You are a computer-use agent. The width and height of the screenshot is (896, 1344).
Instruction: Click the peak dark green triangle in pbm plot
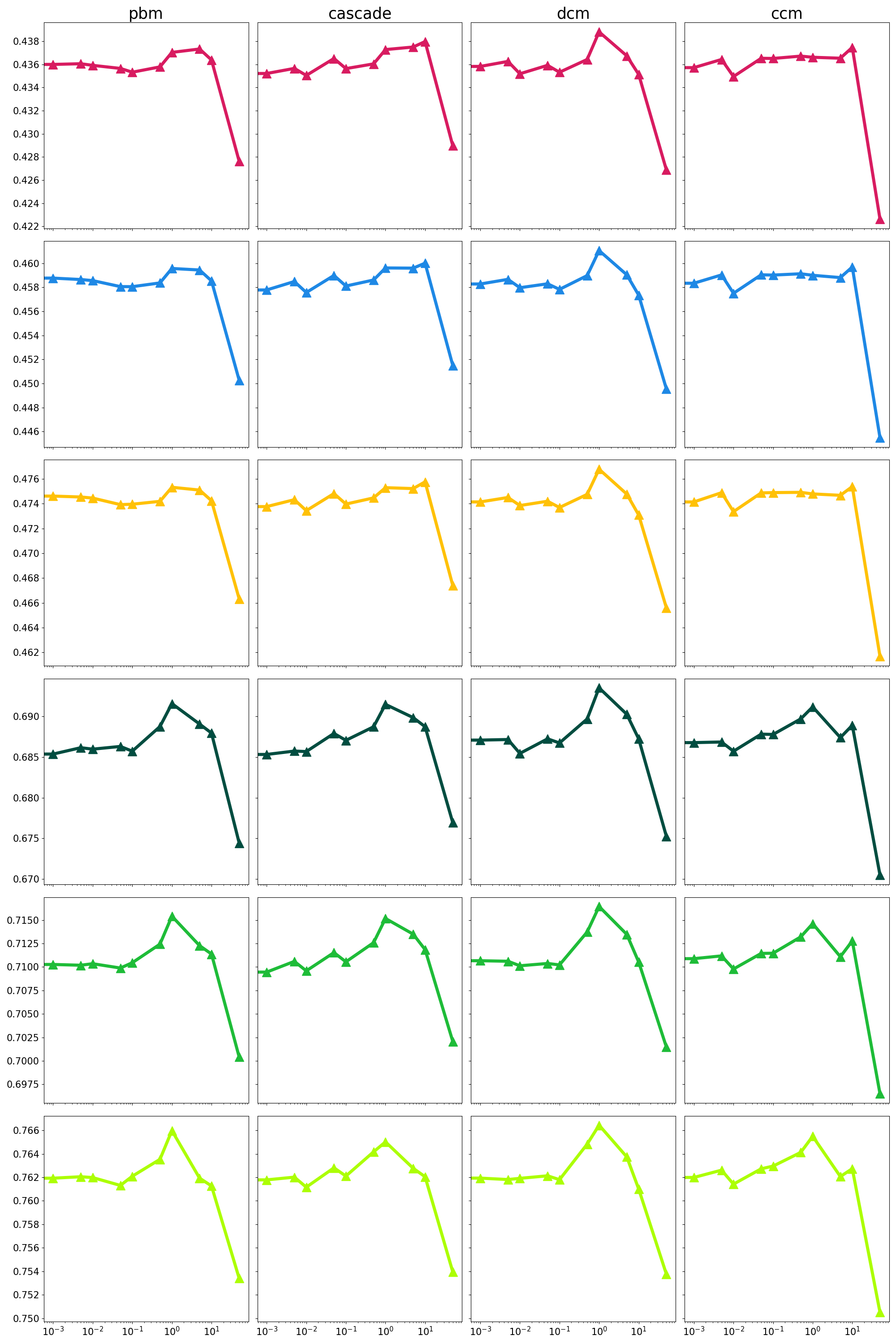pyautogui.click(x=172, y=704)
